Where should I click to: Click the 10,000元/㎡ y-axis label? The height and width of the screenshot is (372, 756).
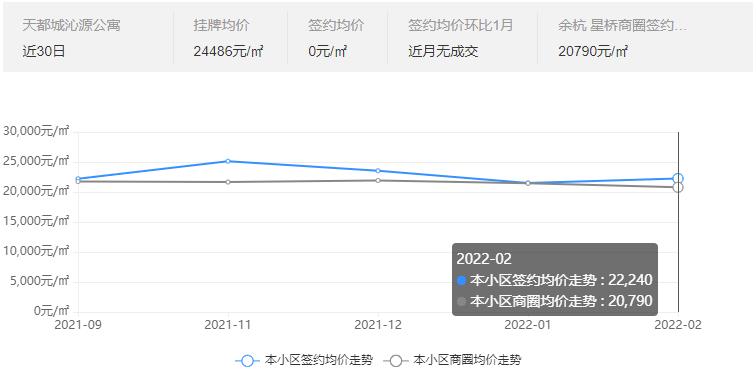(x=36, y=251)
